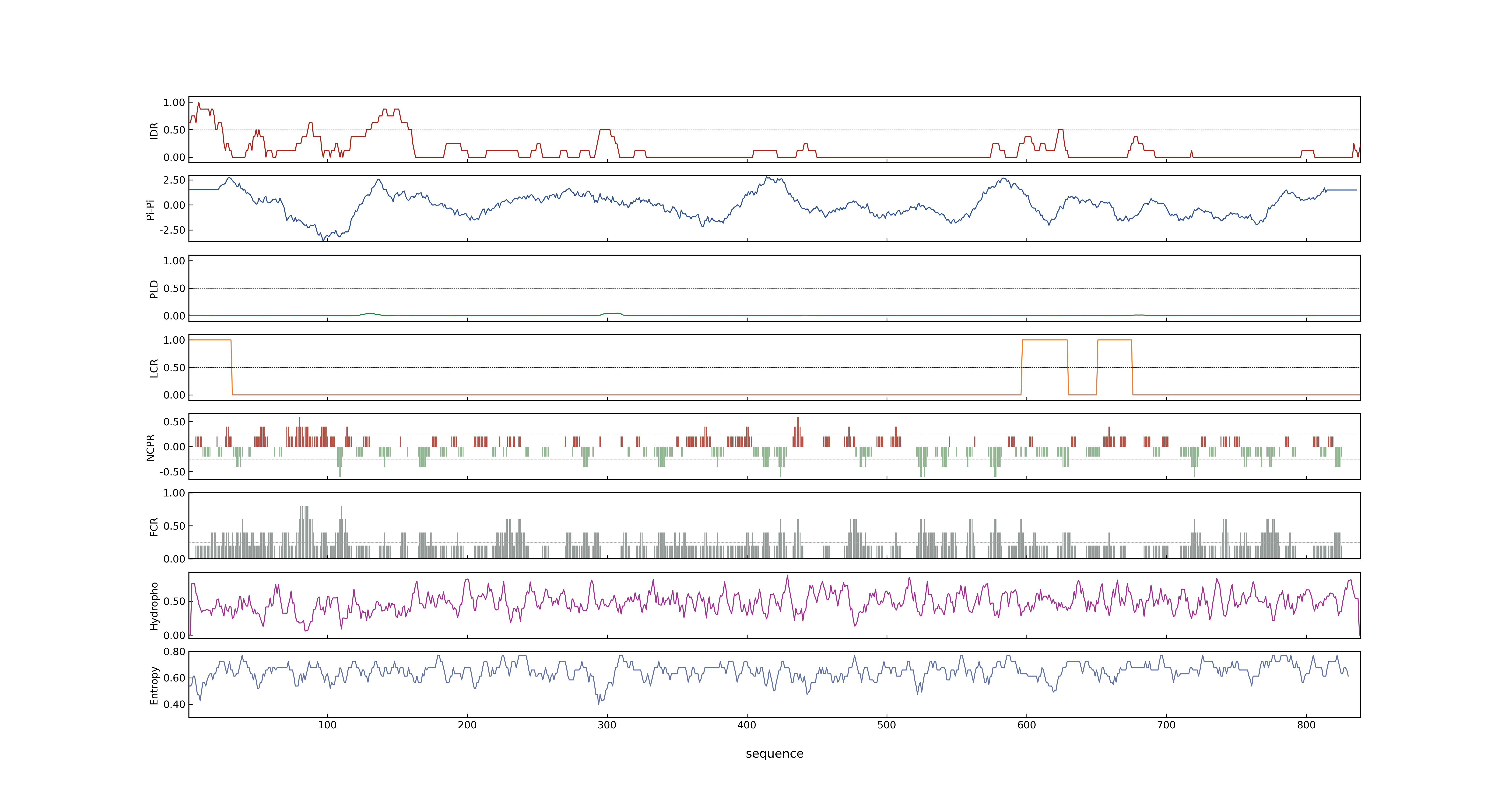1512x806 pixels.
Task: Click the 1.00 tick of the PLD axis
Action: point(174,261)
